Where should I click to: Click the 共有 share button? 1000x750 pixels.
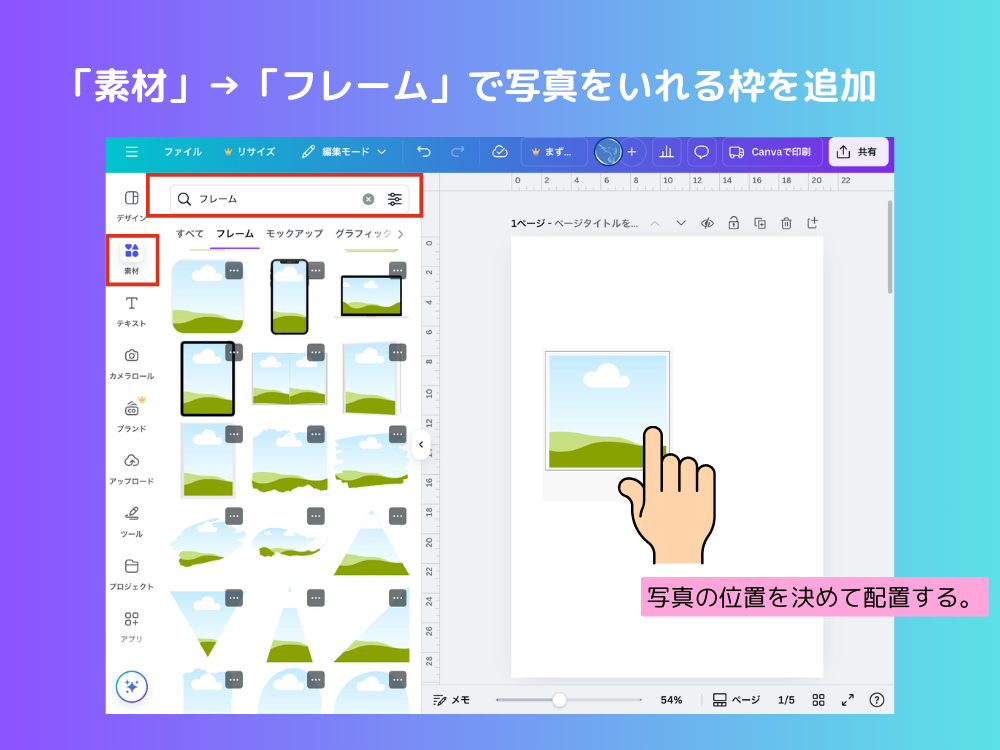pyautogui.click(x=858, y=151)
